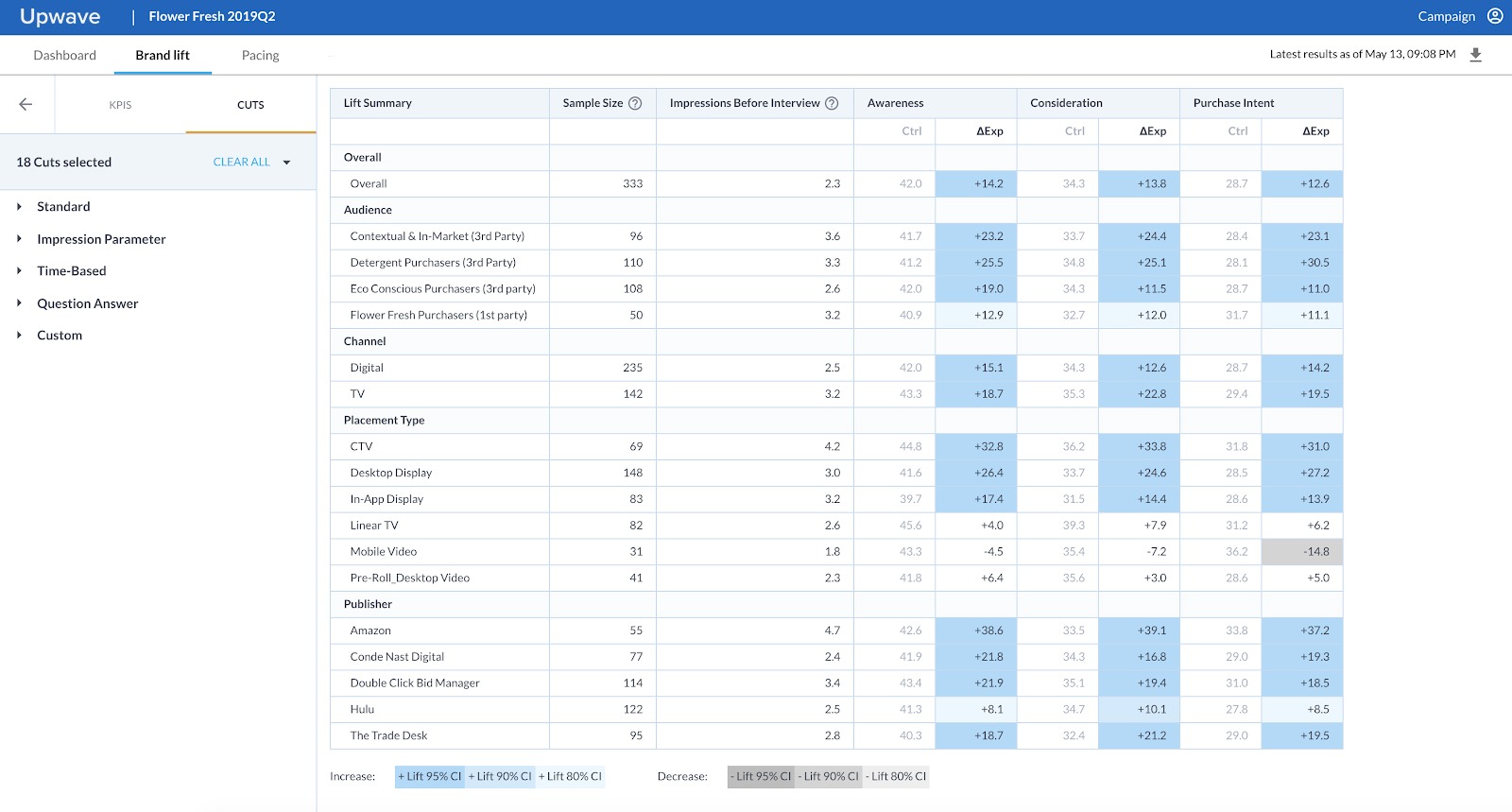Image resolution: width=1512 pixels, height=812 pixels.
Task: Click the Audience section header
Action: (x=368, y=210)
